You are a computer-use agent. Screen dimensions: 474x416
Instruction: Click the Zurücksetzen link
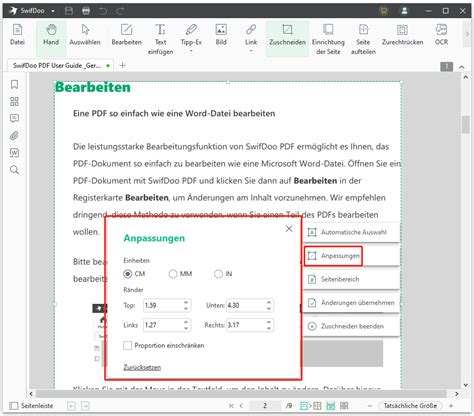point(142,367)
